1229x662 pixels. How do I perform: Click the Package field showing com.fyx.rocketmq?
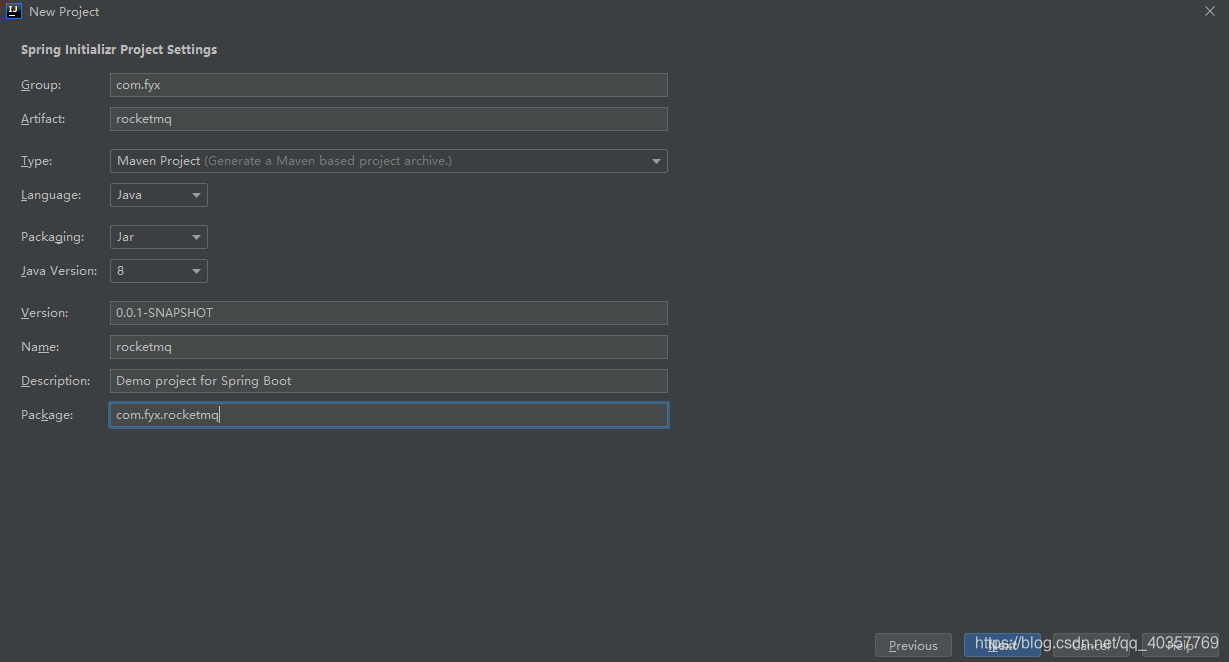tap(388, 415)
